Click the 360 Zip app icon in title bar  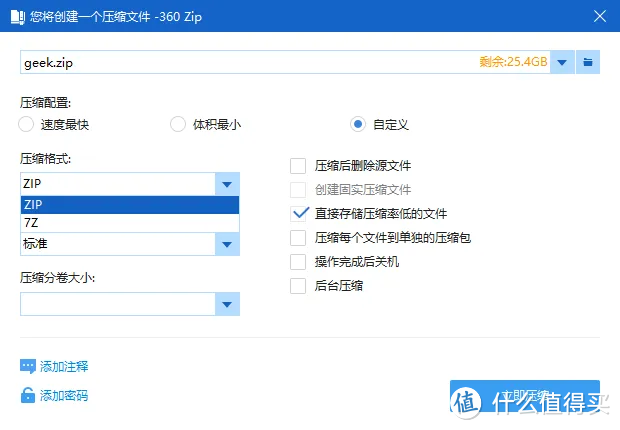[x=18, y=17]
